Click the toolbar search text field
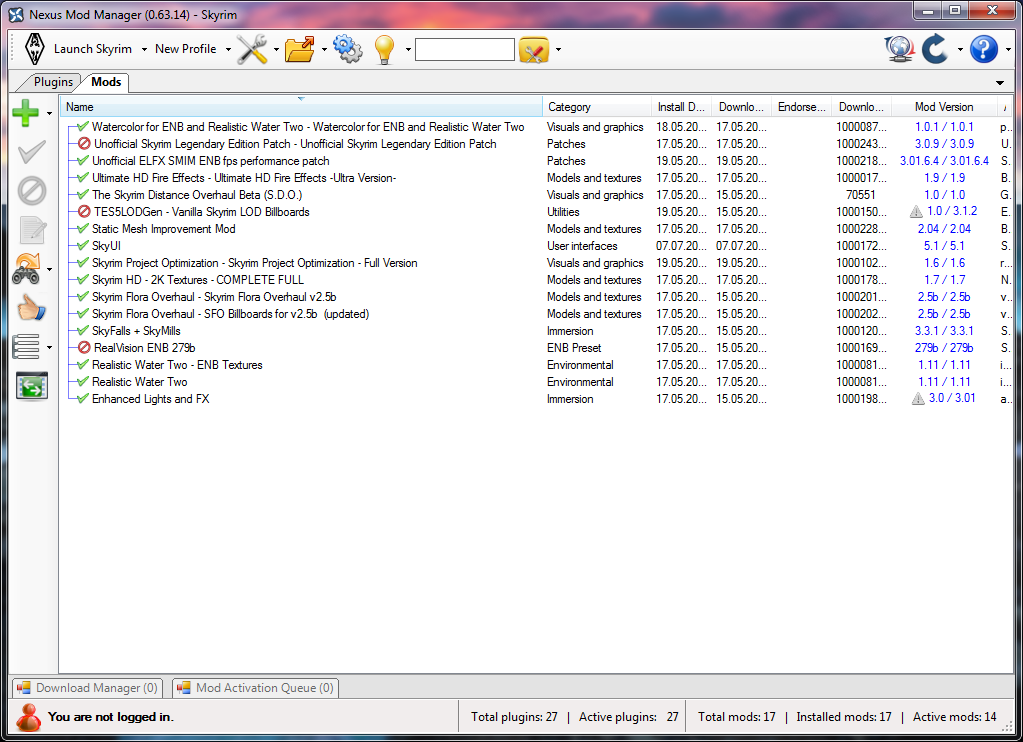The width and height of the screenshot is (1023, 742). tap(465, 50)
